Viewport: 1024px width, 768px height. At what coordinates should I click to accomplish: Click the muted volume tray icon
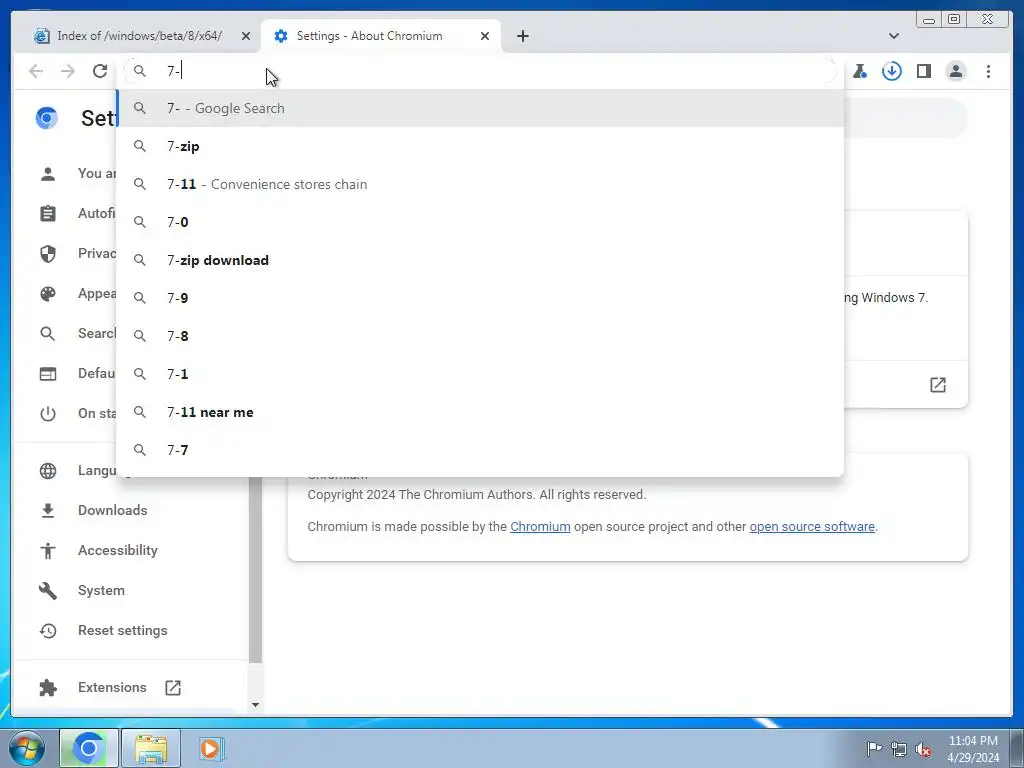tap(923, 749)
